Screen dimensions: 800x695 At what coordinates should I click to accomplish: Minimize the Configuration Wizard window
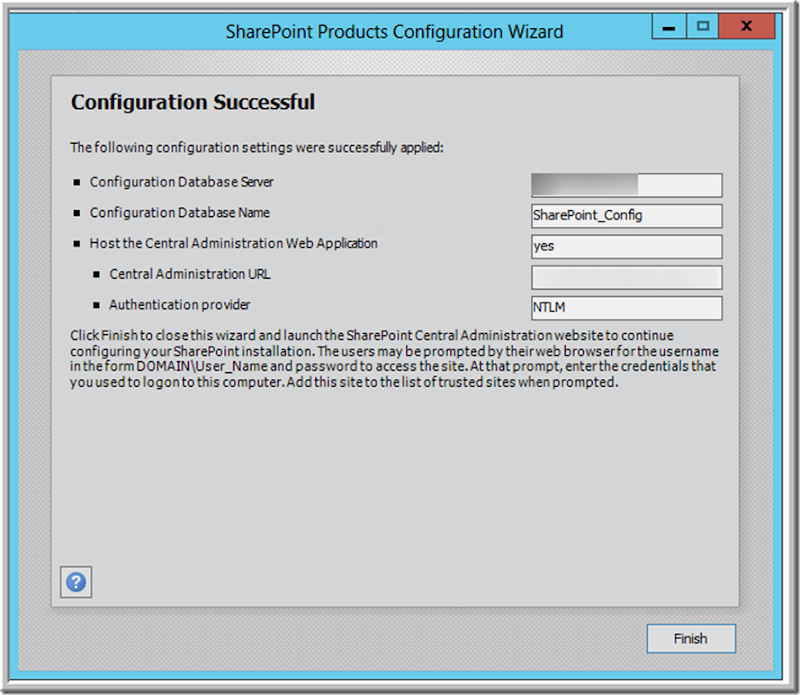[x=669, y=27]
